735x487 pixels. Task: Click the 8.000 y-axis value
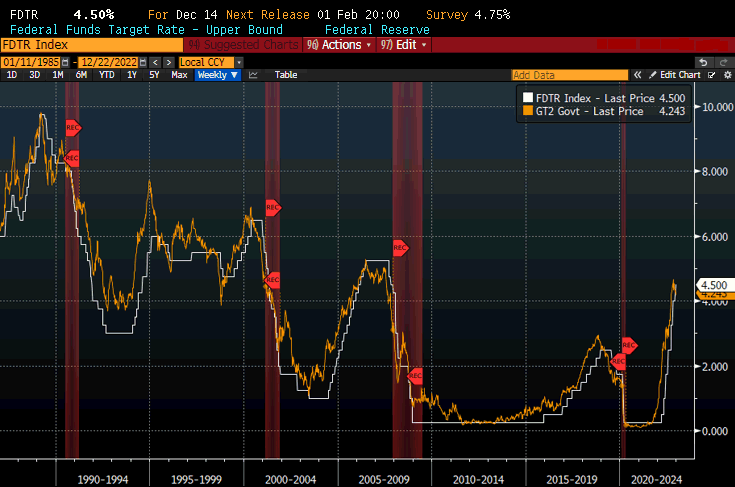pos(715,172)
